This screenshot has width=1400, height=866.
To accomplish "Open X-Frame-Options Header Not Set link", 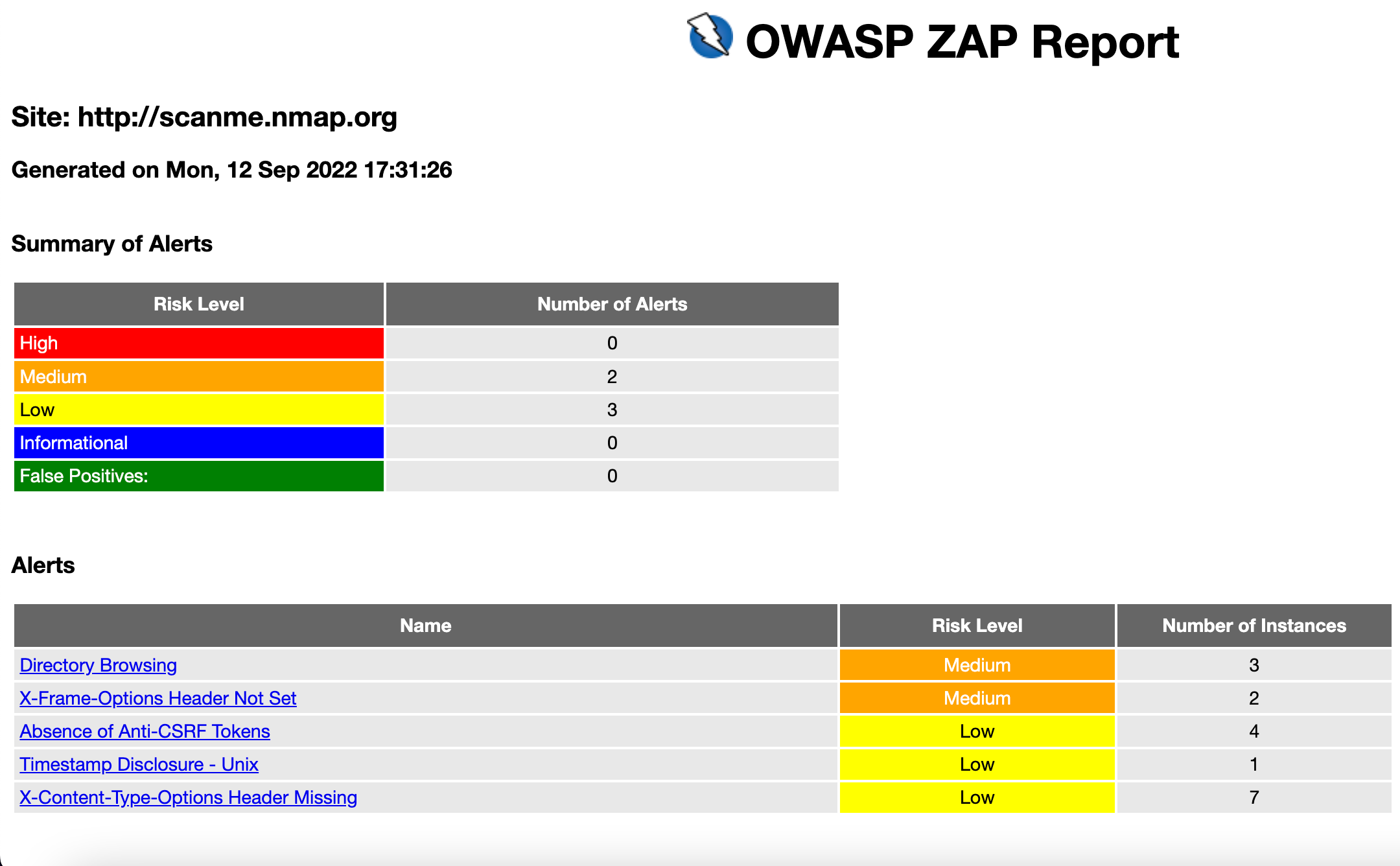I will 157,698.
